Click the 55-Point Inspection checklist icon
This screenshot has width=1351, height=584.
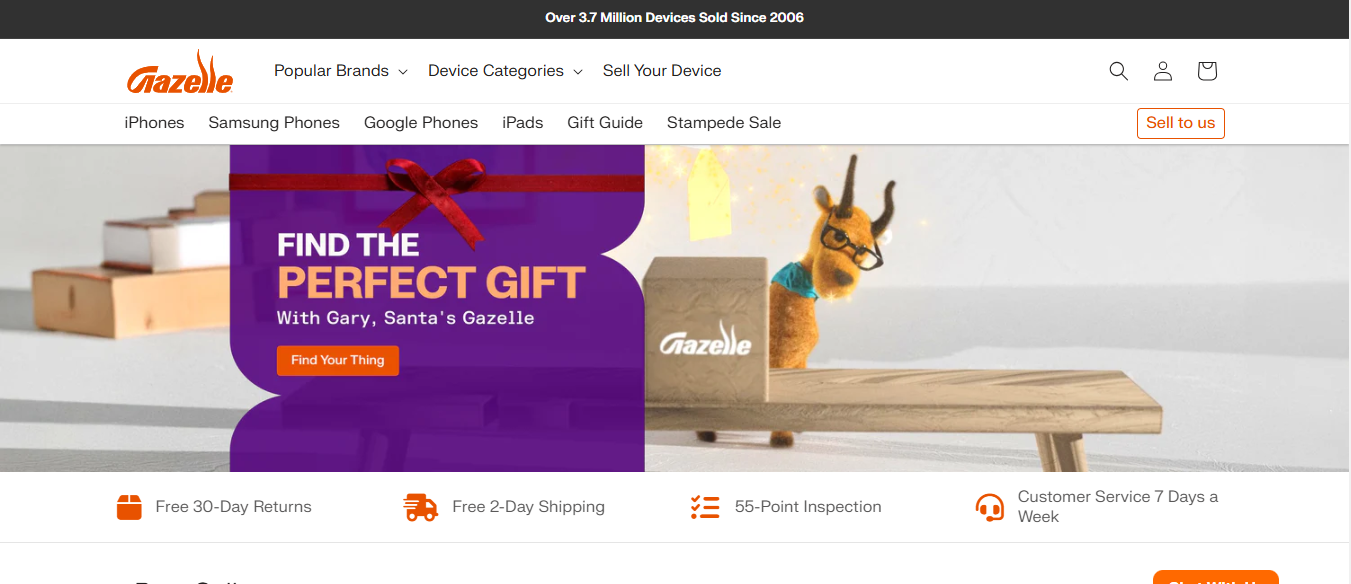[x=705, y=507]
